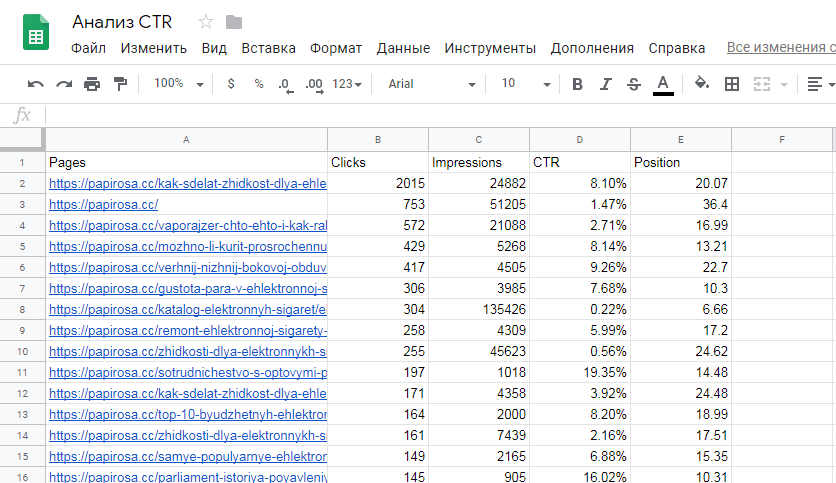
Task: Expand merge cells dropdown arrow
Action: tap(783, 84)
